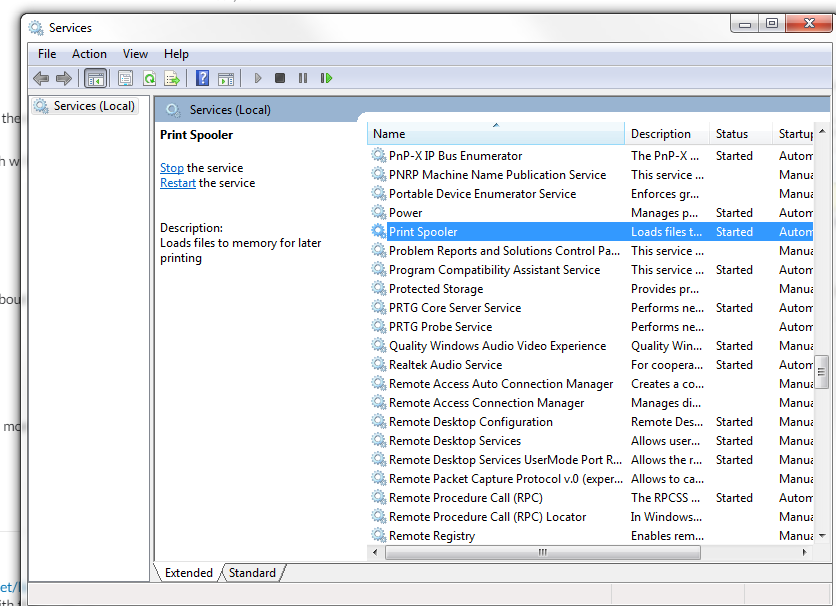836x606 pixels.
Task: Select Services (Local) in the left pane
Action: click(93, 105)
